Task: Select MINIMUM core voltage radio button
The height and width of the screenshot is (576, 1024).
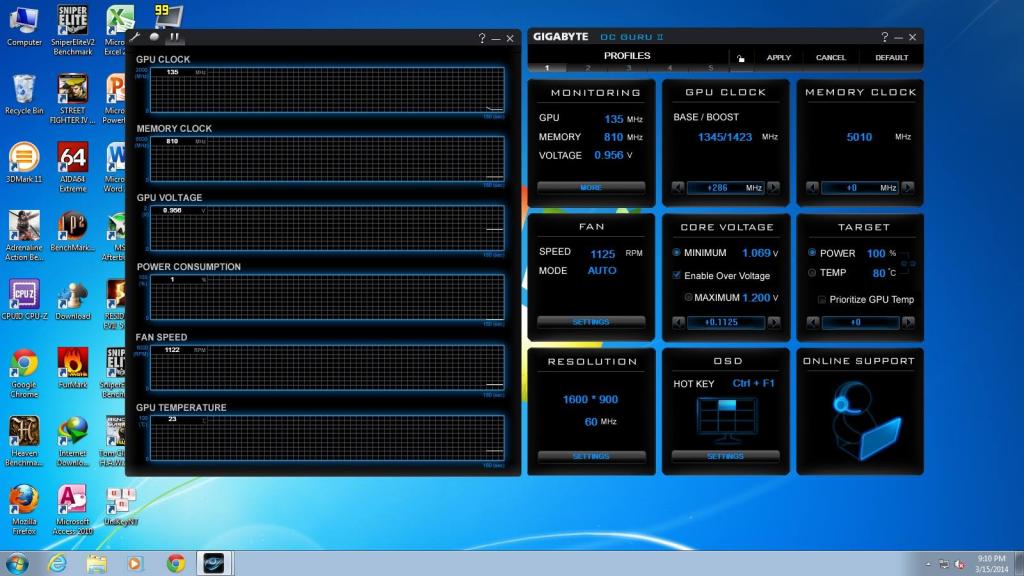Action: (677, 253)
